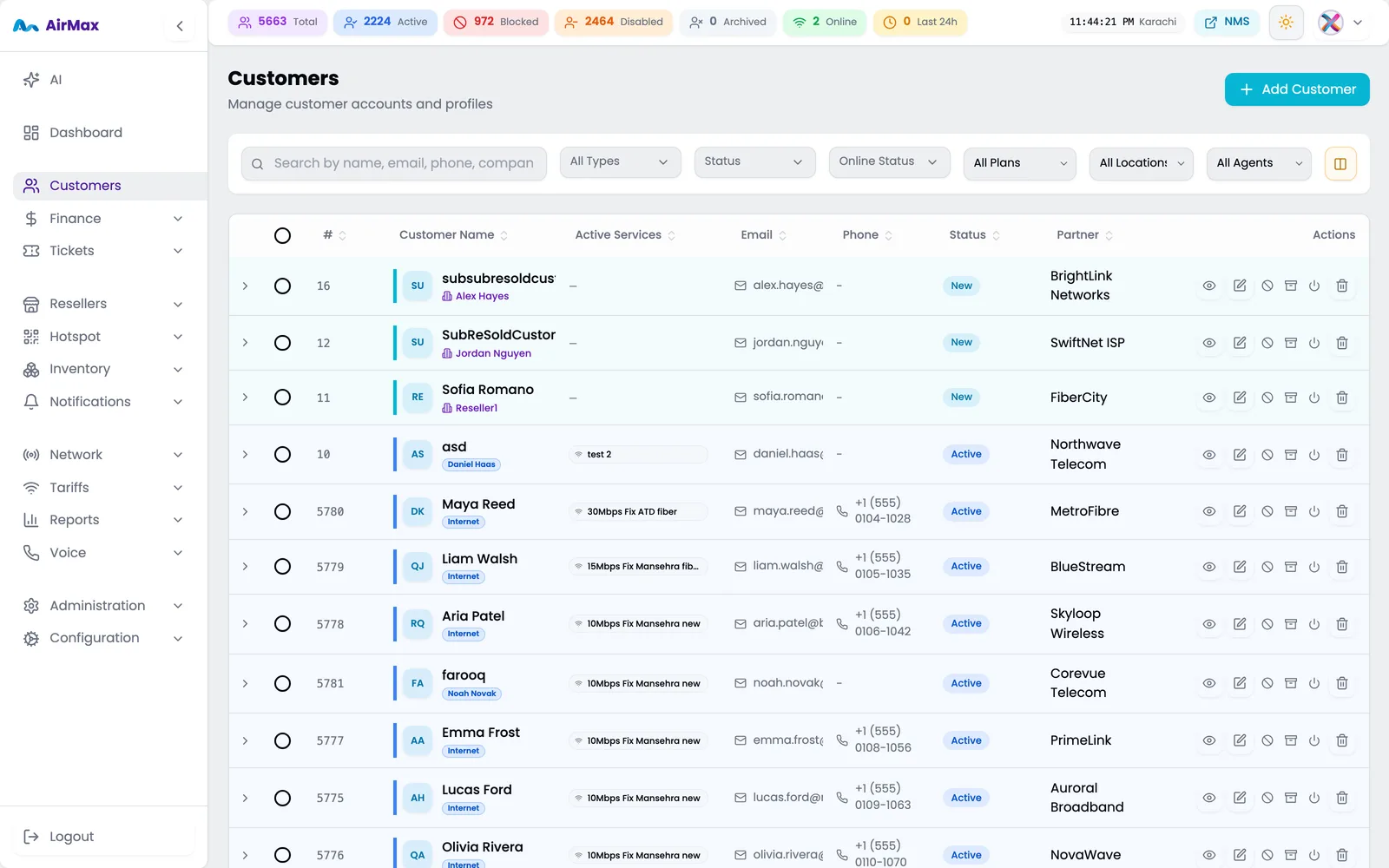This screenshot has width=1389, height=868.
Task: Click Logout in the sidebar
Action: coord(103,837)
